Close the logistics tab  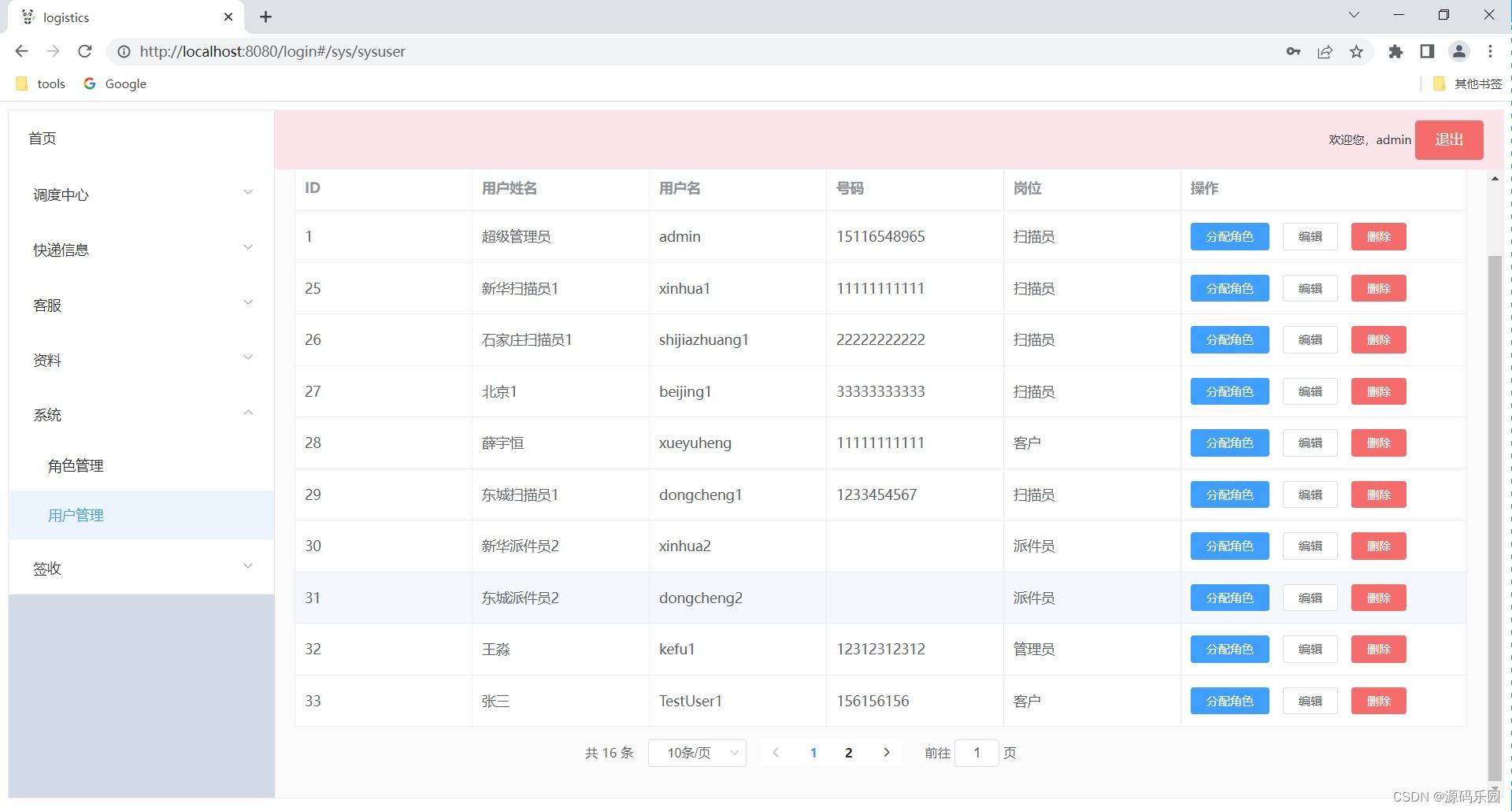228,17
